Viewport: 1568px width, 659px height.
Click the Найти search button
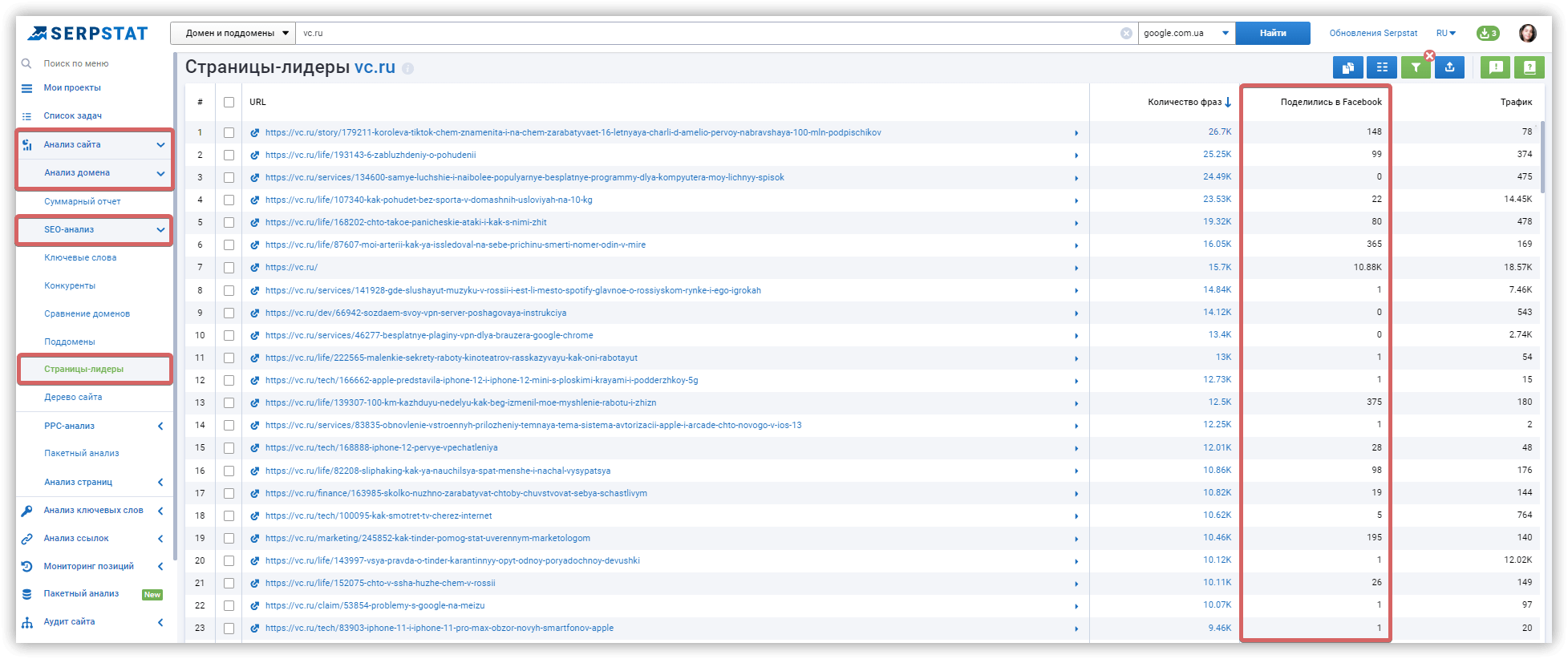click(x=1273, y=33)
